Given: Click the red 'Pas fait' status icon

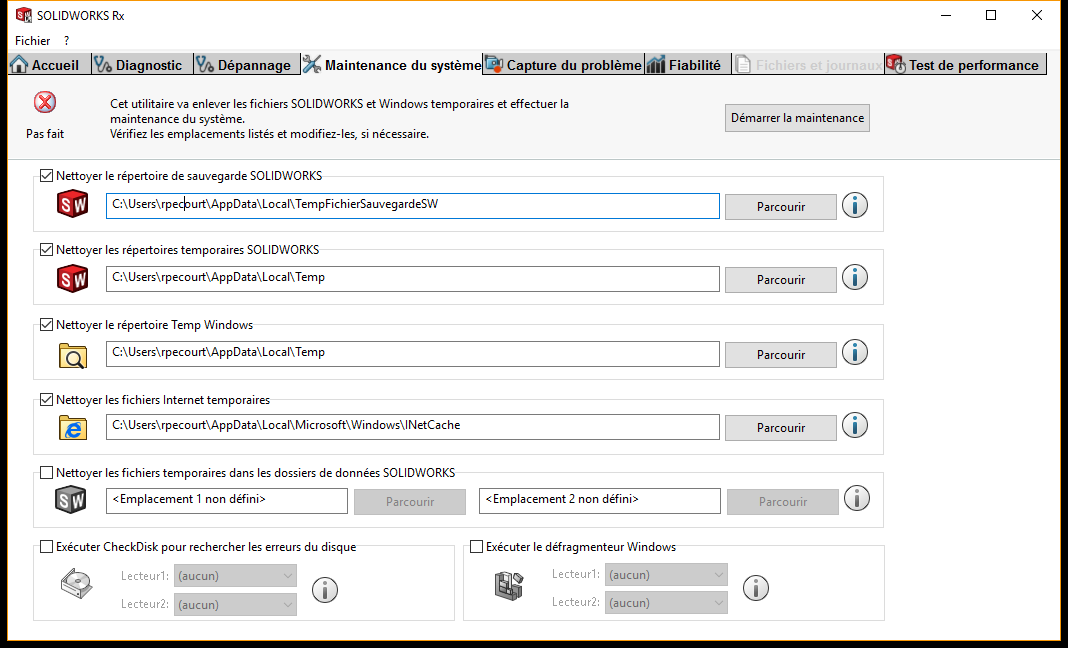Looking at the screenshot, I should (45, 103).
